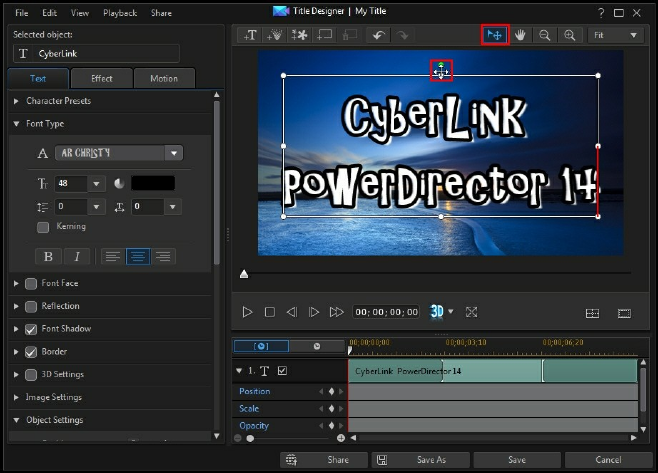The height and width of the screenshot is (473, 658).
Task: Open the AR CHRISTY font dropdown
Action: 175,153
